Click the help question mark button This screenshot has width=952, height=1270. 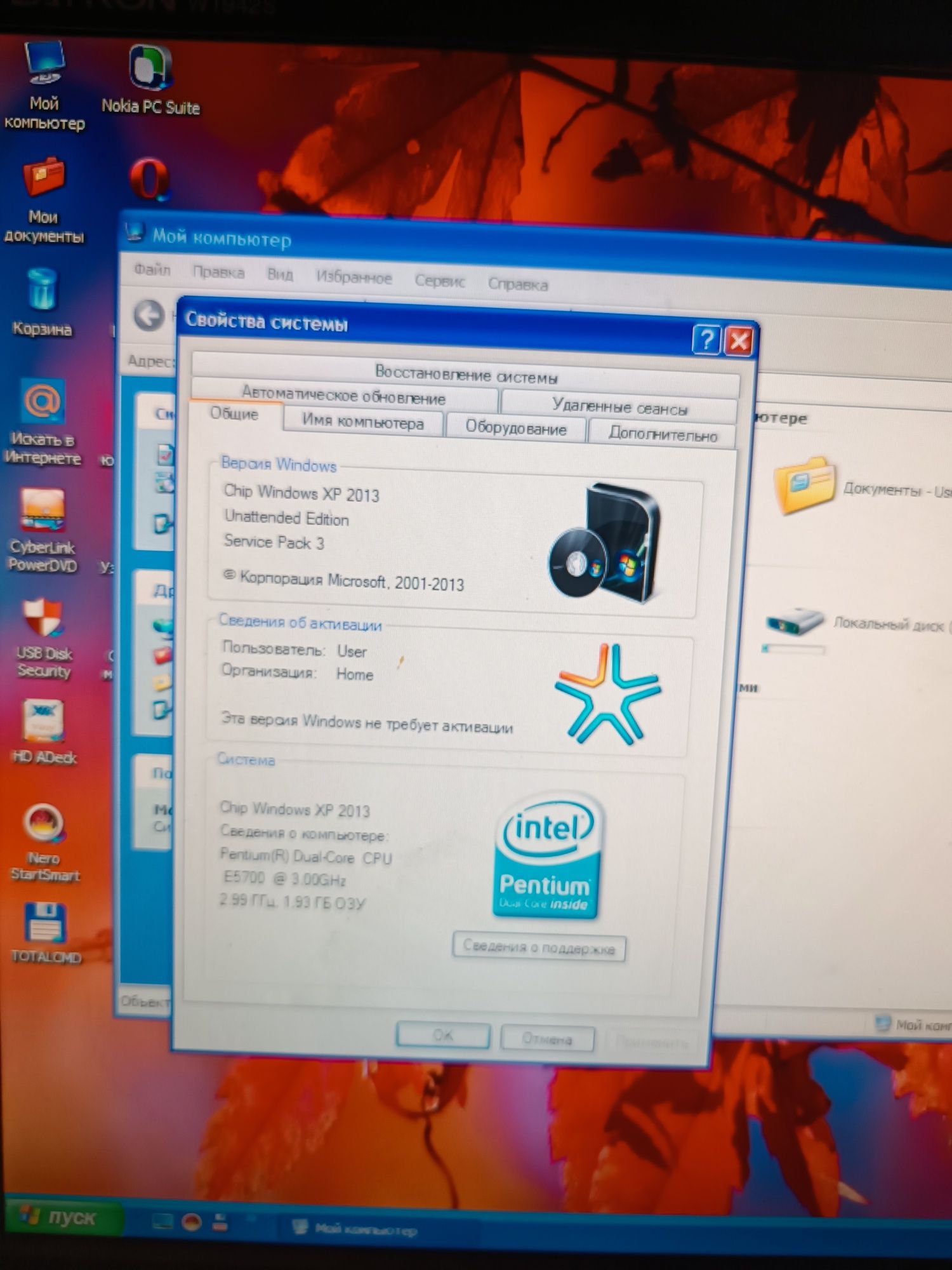click(706, 340)
